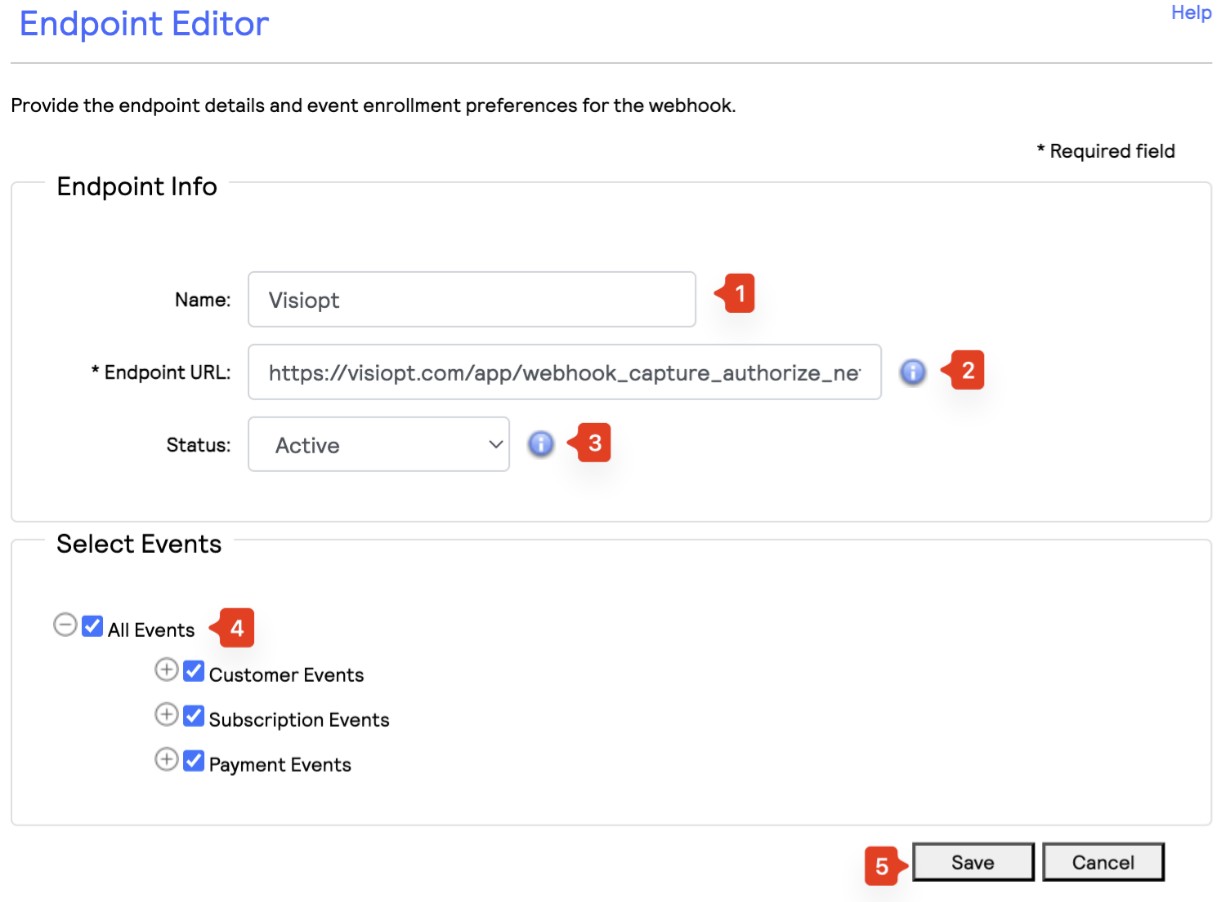The width and height of the screenshot is (1225, 902).
Task: Click the Endpoint Editor page heading
Action: coord(144,23)
